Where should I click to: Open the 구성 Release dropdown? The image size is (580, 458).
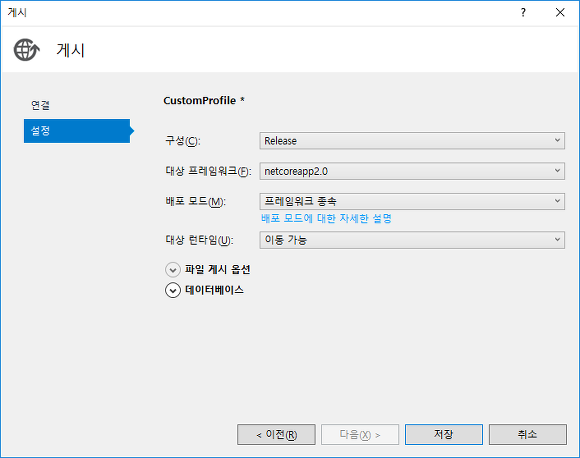[412, 141]
